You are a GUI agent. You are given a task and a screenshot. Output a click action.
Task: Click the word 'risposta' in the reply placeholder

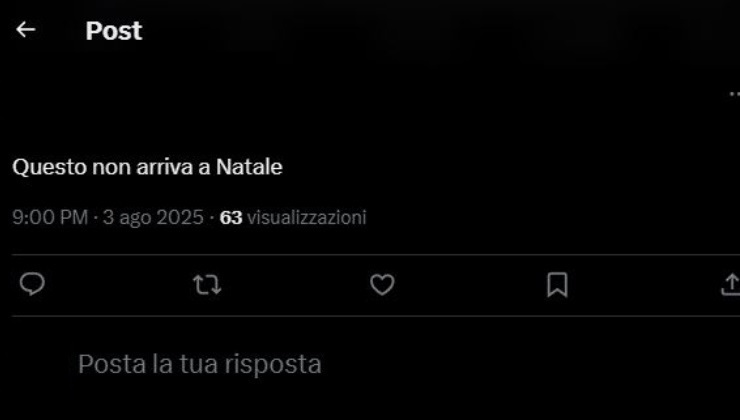[273, 364]
